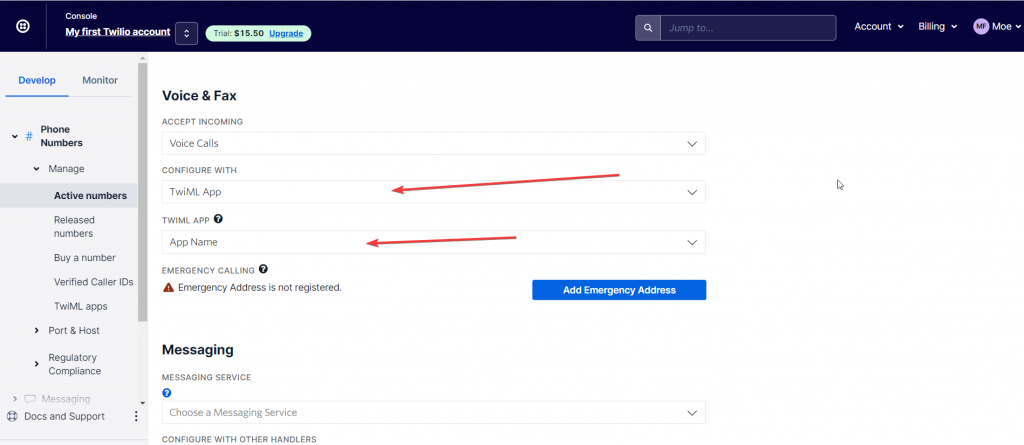1024x445 pixels.
Task: Click the Upgrade link
Action: (x=286, y=33)
